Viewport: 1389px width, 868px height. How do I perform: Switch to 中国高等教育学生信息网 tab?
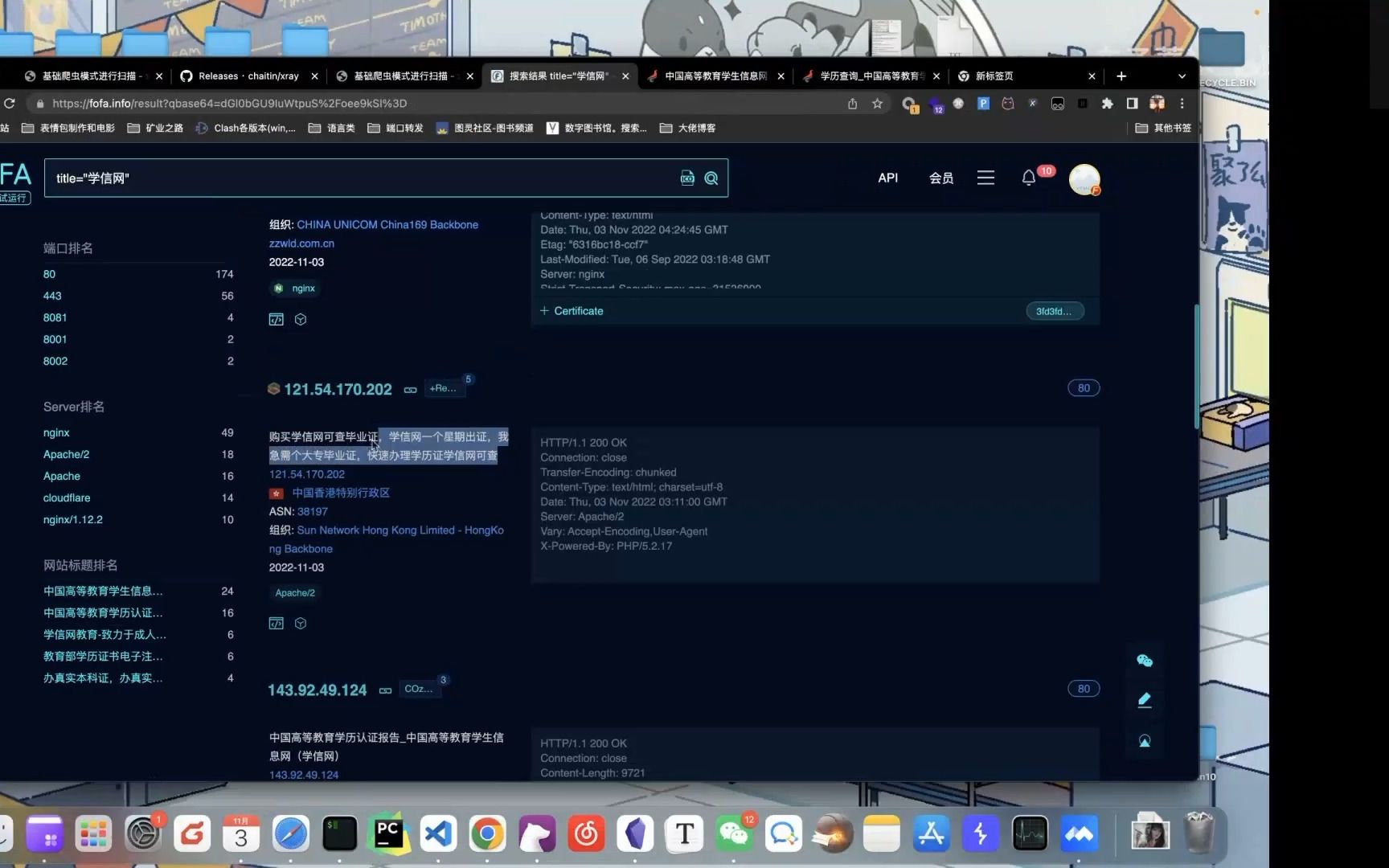click(x=715, y=76)
